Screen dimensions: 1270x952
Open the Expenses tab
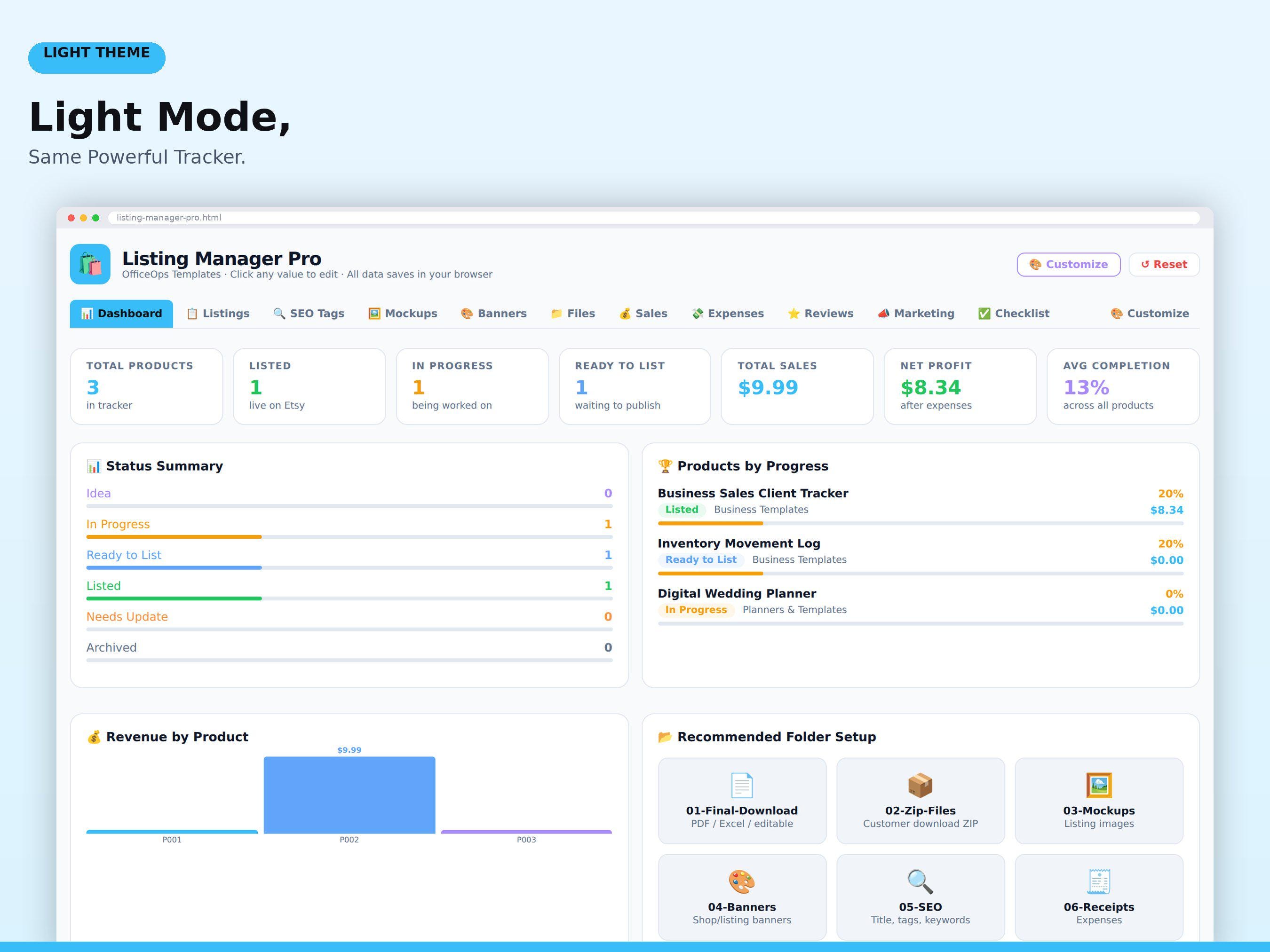pos(728,313)
